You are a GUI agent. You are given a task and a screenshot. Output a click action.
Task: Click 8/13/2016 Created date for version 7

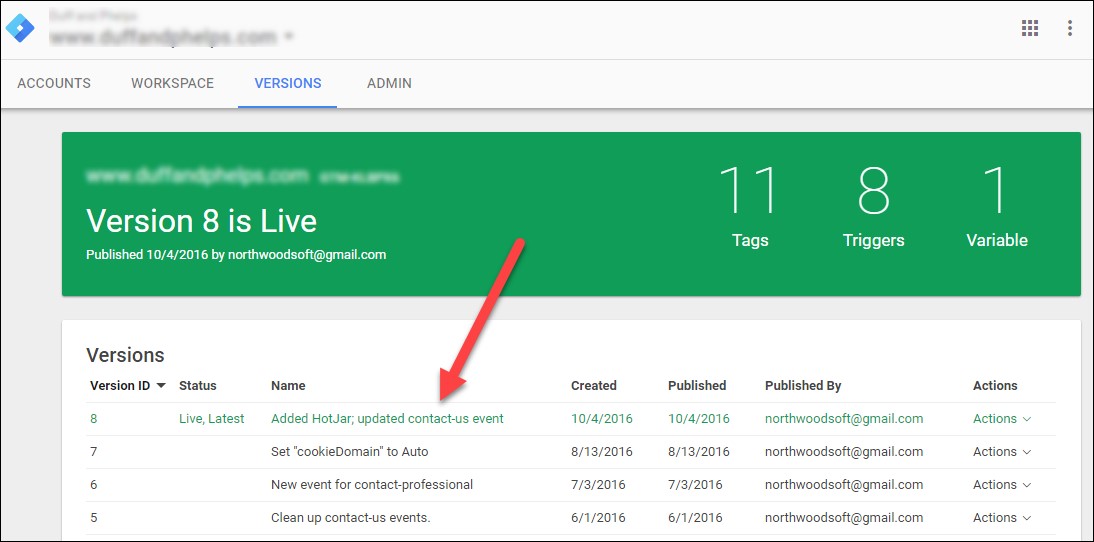pos(601,451)
